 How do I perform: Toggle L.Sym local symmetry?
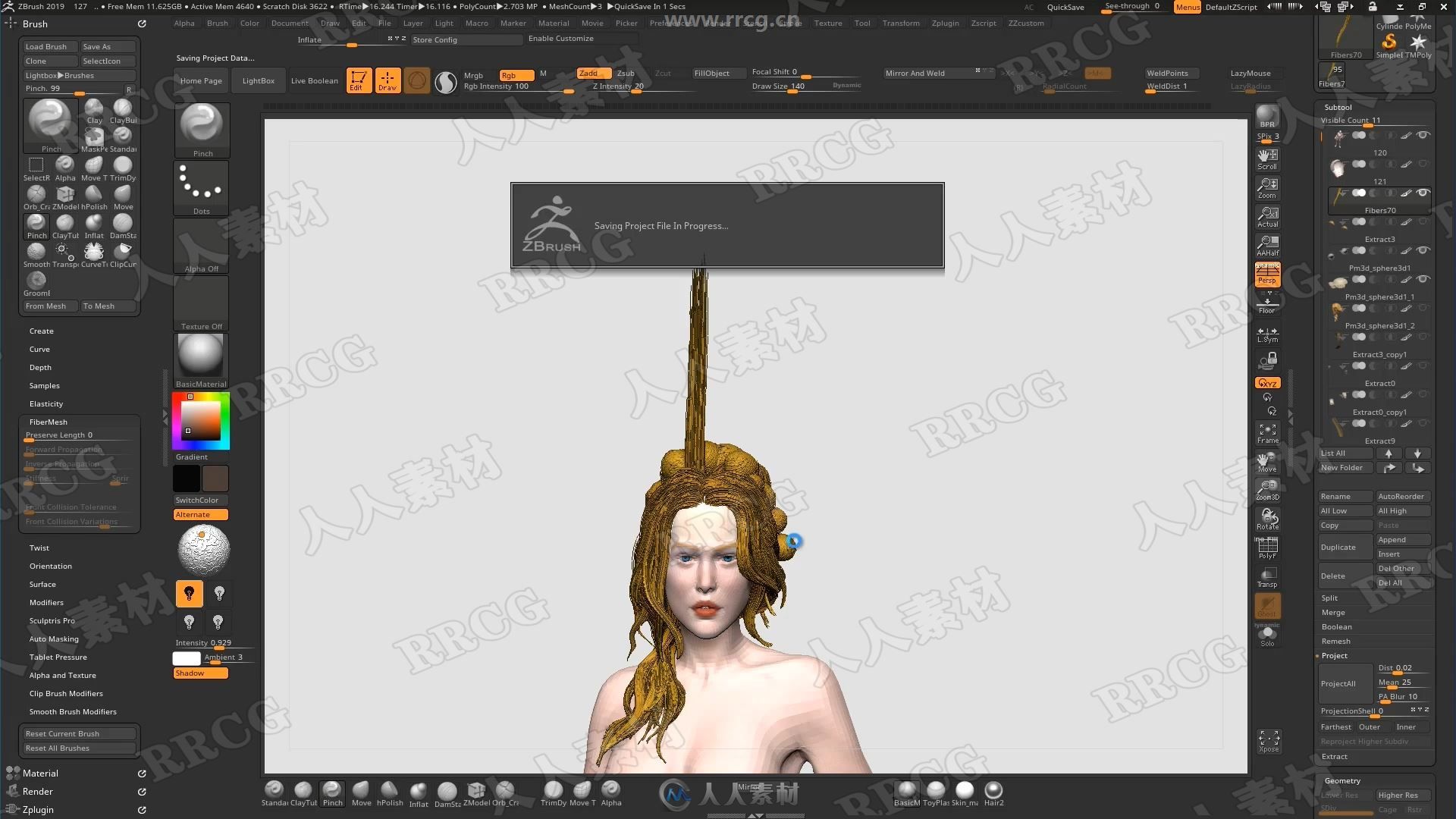click(1267, 334)
